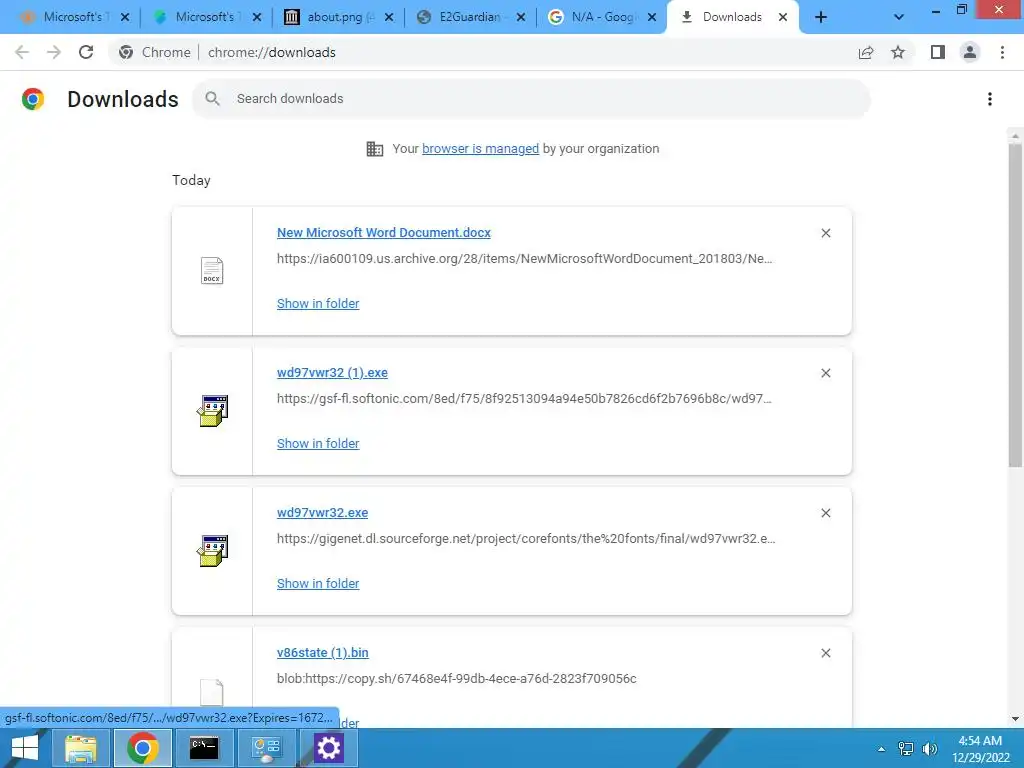Open wd97vwr32 (1).exe link

[332, 372]
